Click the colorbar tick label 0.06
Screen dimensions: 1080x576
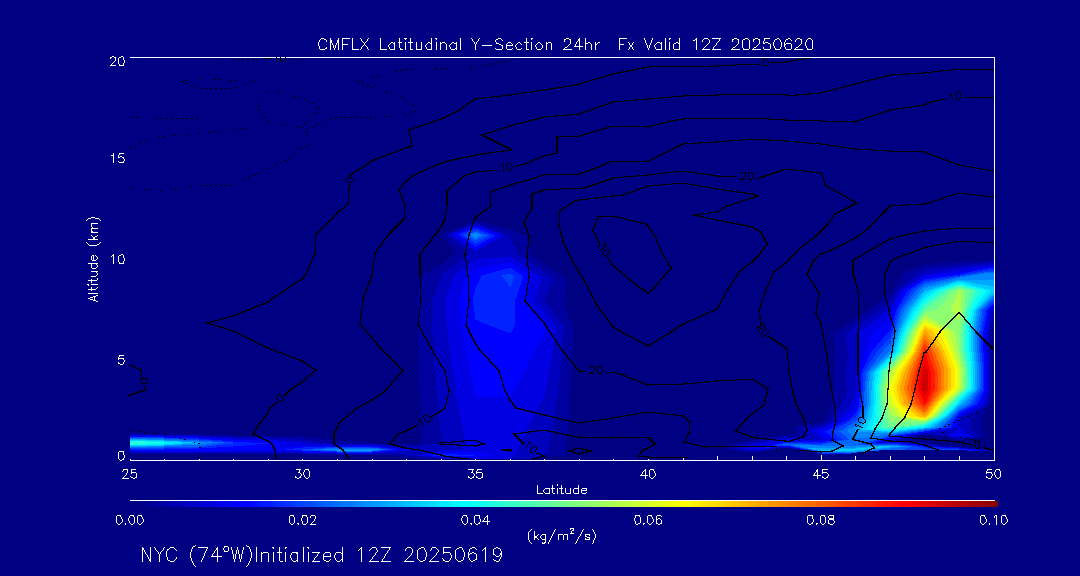click(x=649, y=520)
